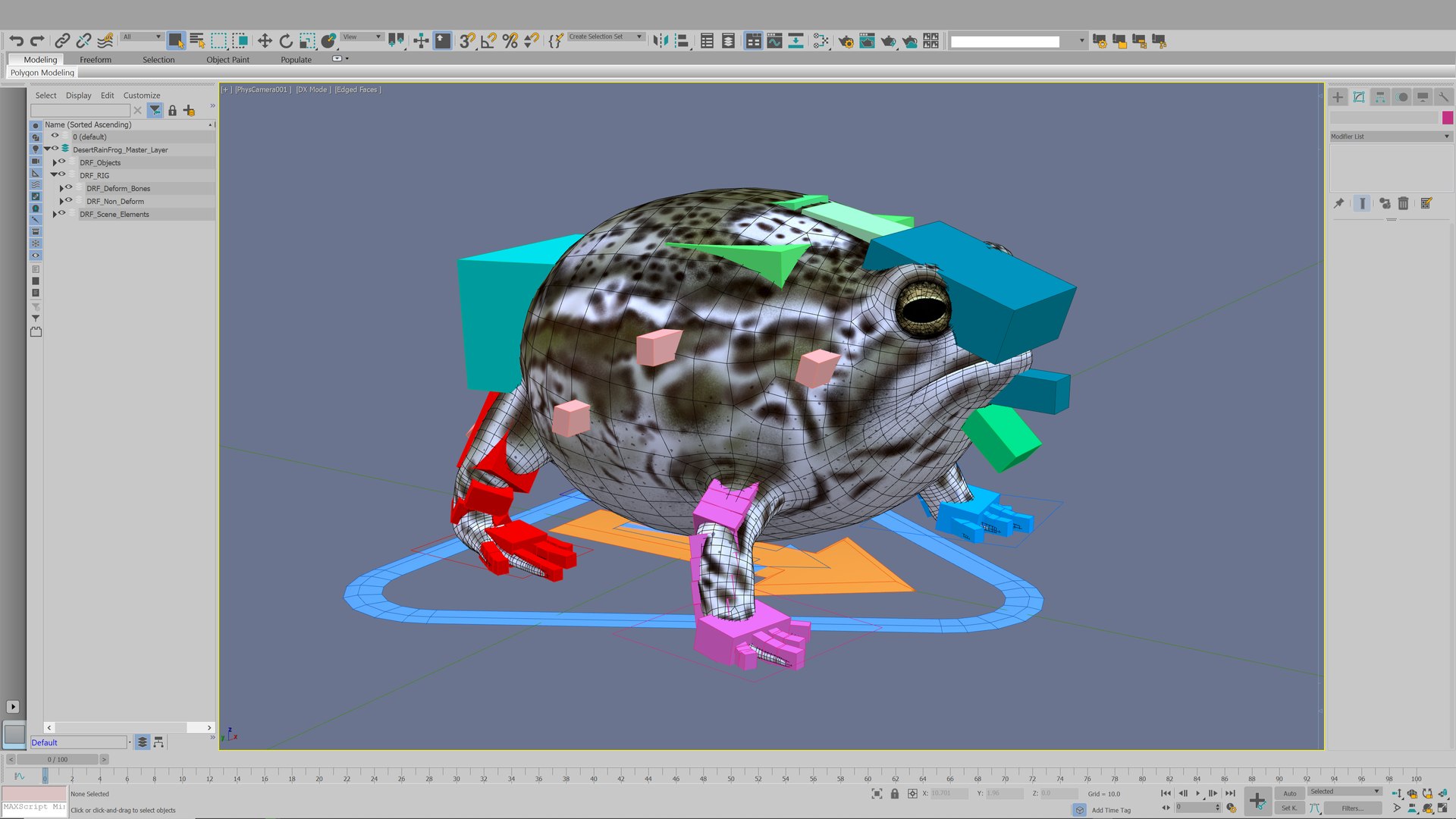Open Select by Name tool
This screenshot has height=819, width=1456.
click(197, 41)
